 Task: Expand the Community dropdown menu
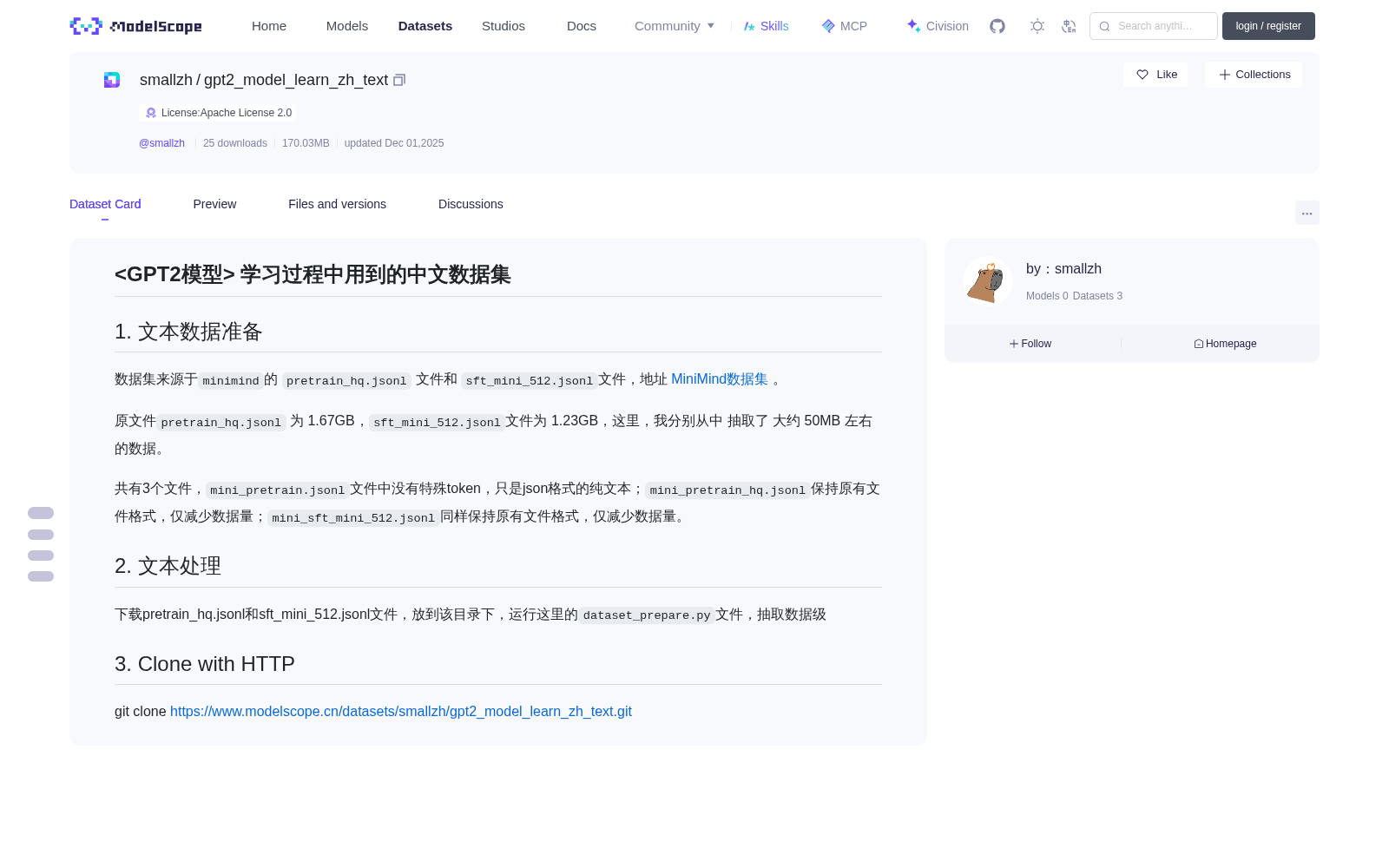(675, 26)
